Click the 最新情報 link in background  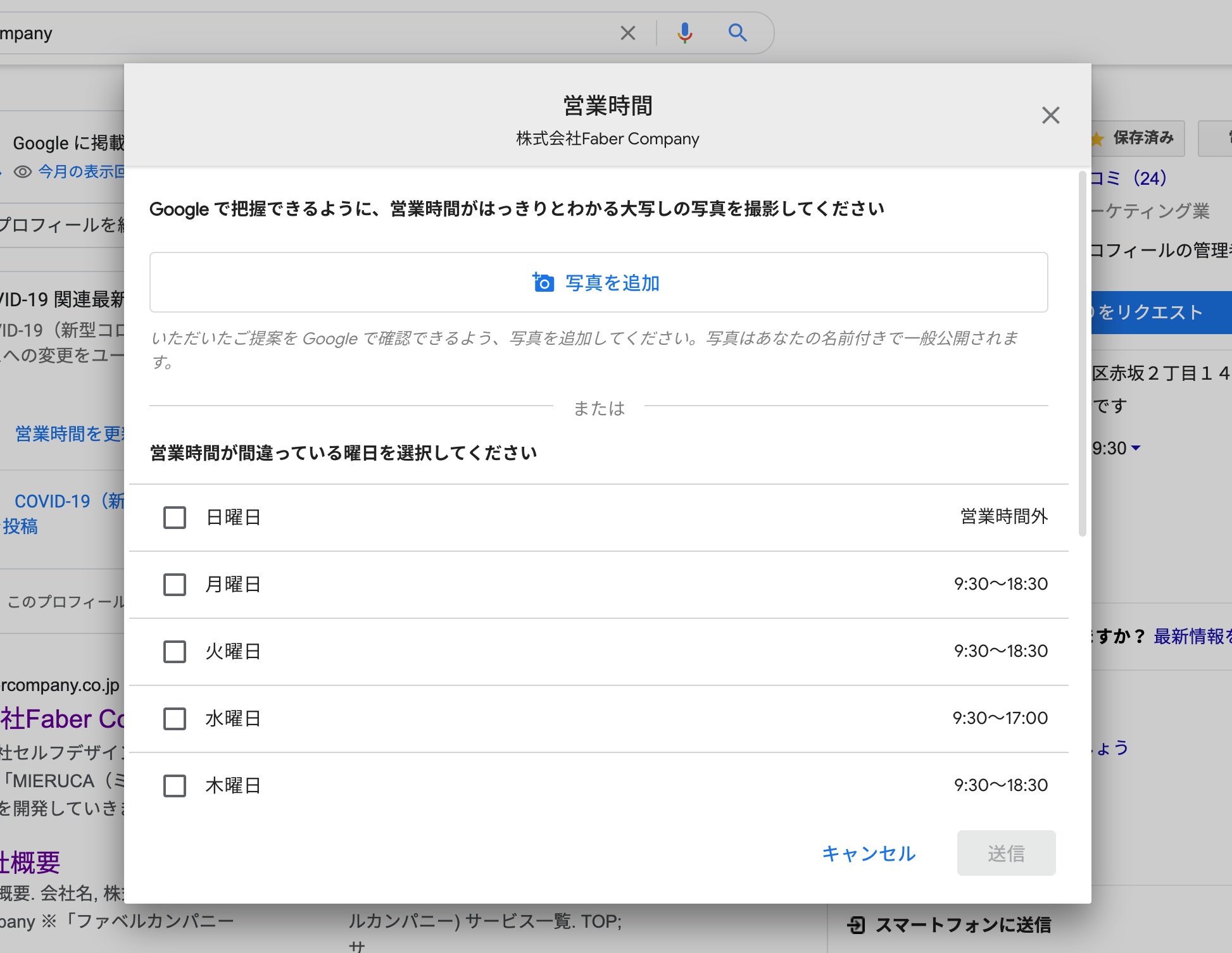click(1191, 636)
